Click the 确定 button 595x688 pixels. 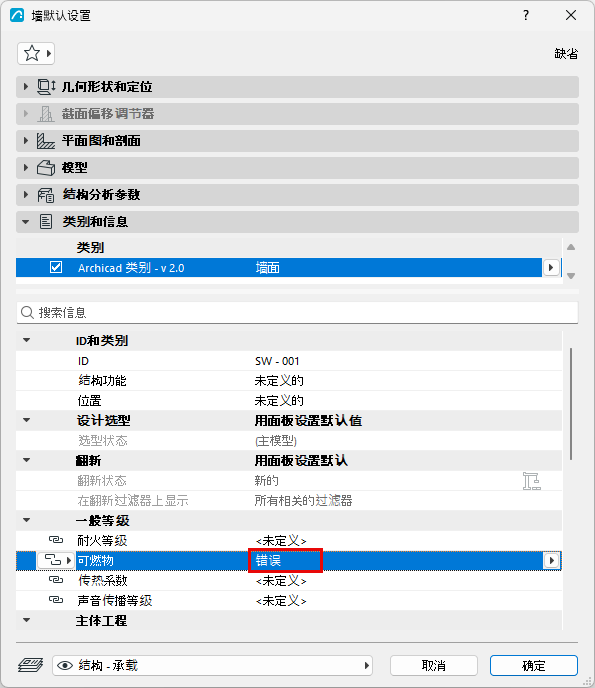534,666
